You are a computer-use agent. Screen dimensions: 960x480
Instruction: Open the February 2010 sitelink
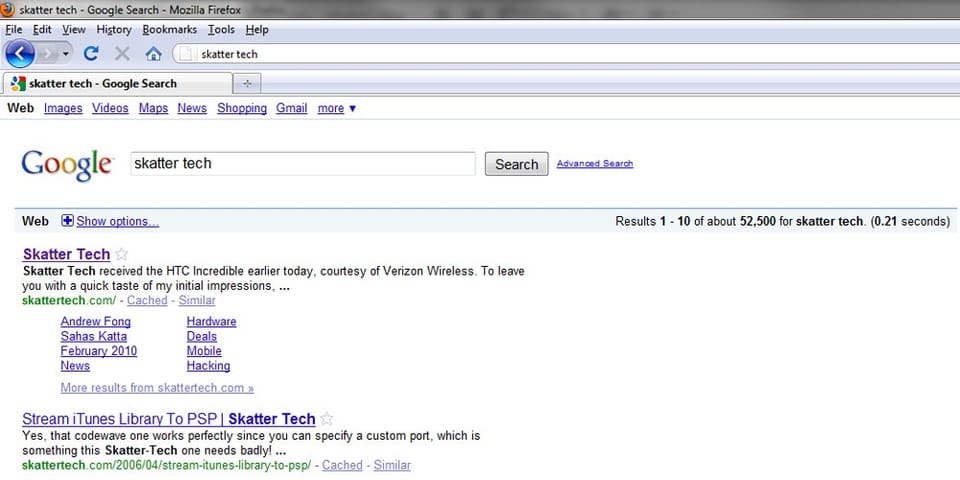click(x=99, y=351)
